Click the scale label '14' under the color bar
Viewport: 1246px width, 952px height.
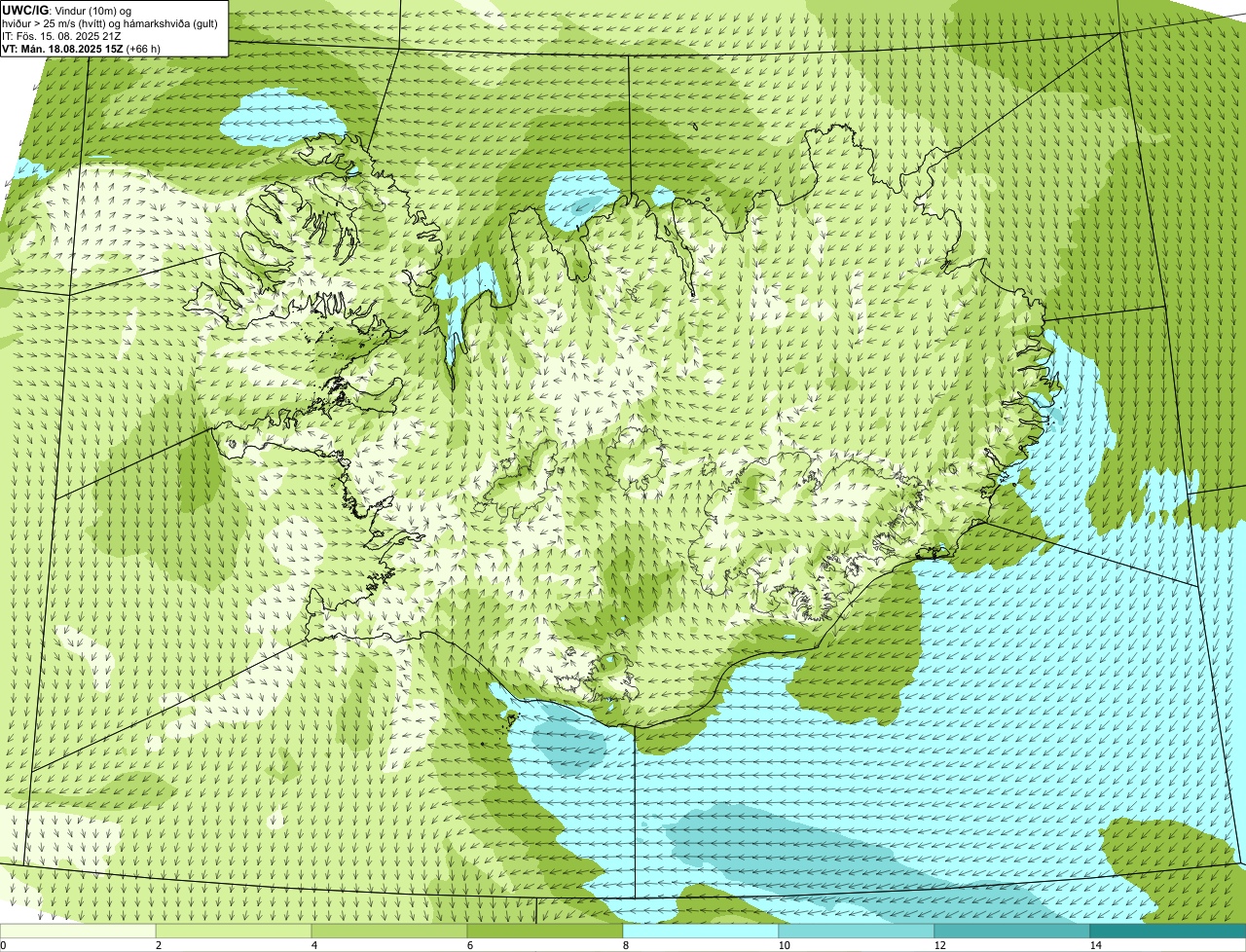point(1095,945)
